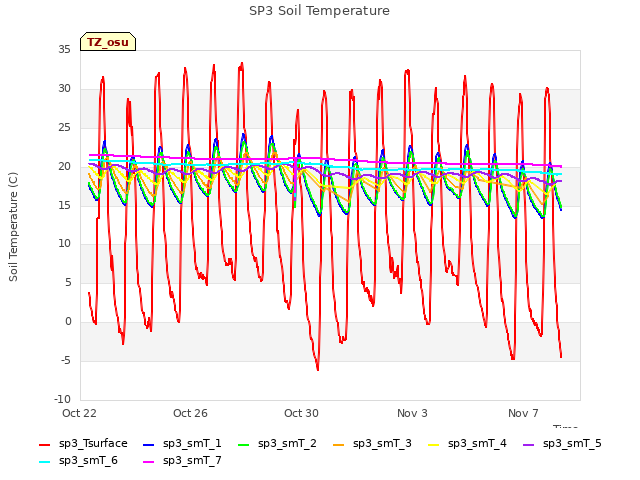Click the 20 y-axis tick label
The width and height of the screenshot is (640, 480).
point(64,167)
